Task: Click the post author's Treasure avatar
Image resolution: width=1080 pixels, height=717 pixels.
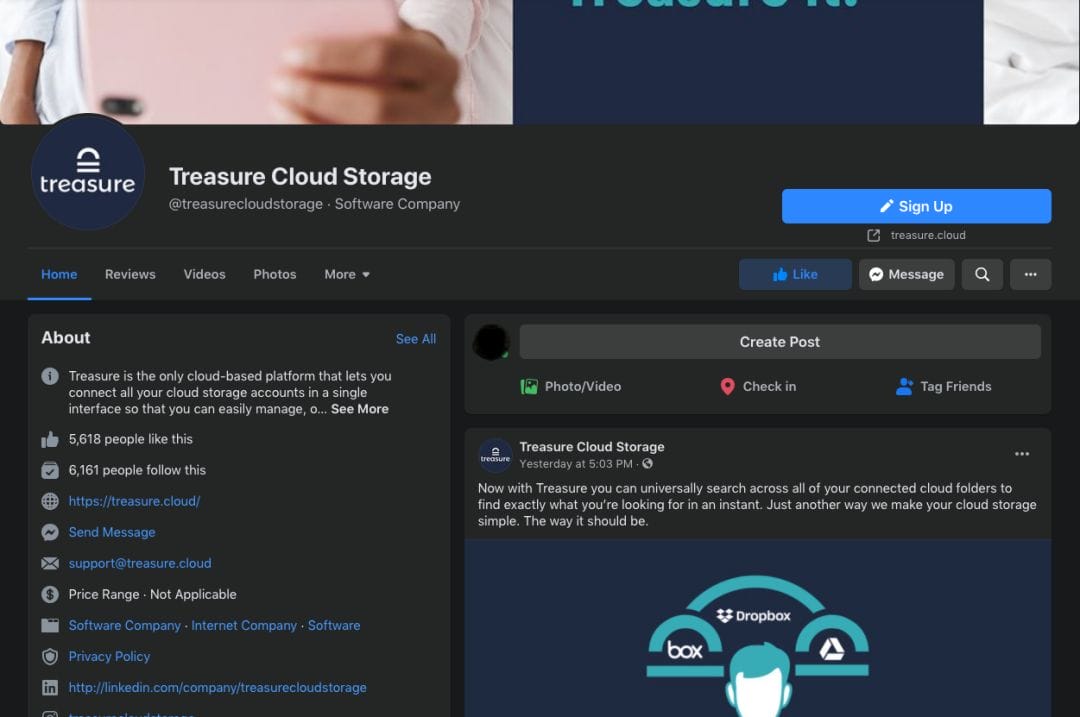Action: [x=495, y=455]
